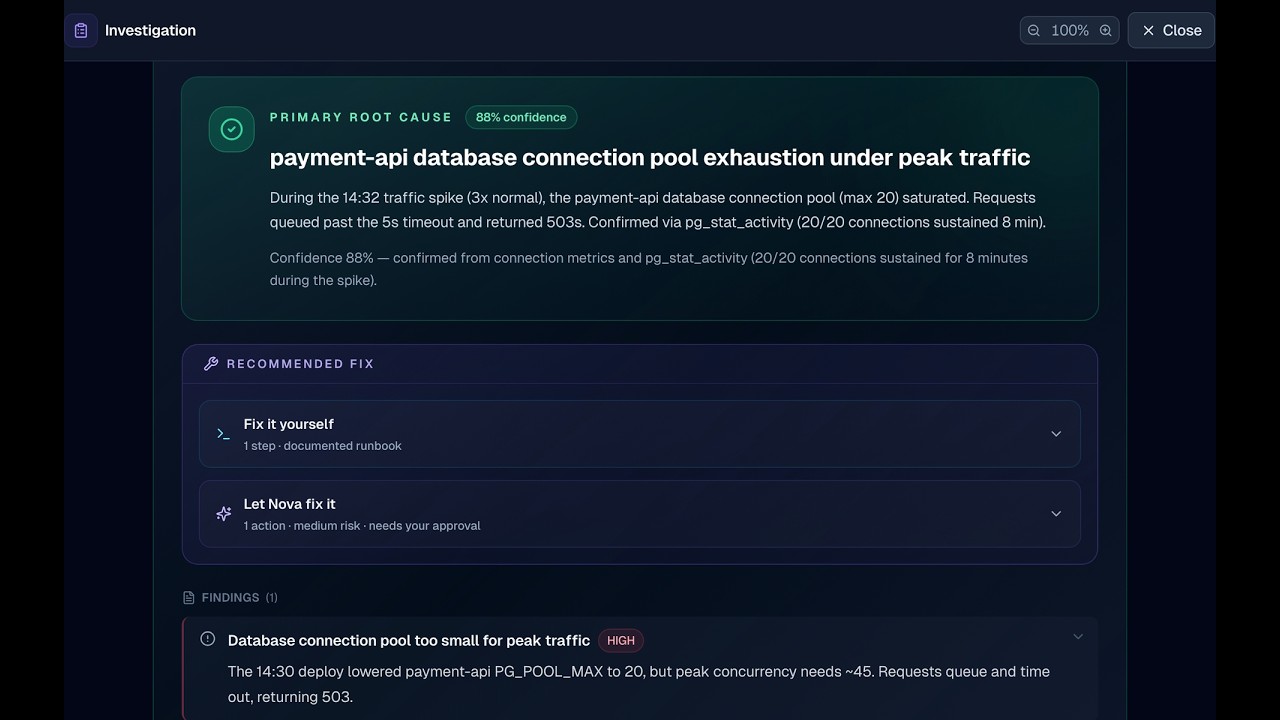The width and height of the screenshot is (1280, 720).
Task: Click the Database connection pool too small title
Action: [x=409, y=641]
